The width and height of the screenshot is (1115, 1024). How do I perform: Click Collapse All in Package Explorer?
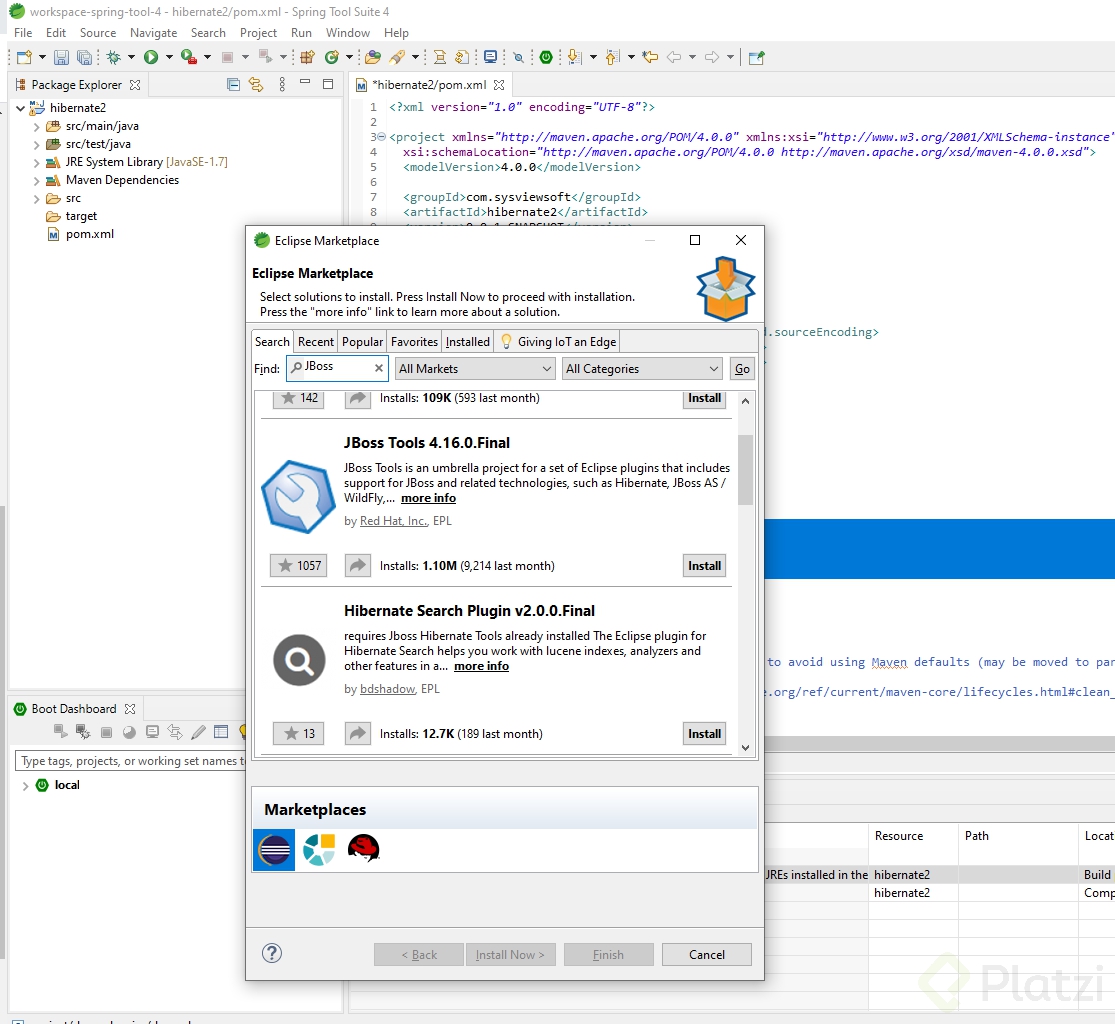tap(233, 85)
